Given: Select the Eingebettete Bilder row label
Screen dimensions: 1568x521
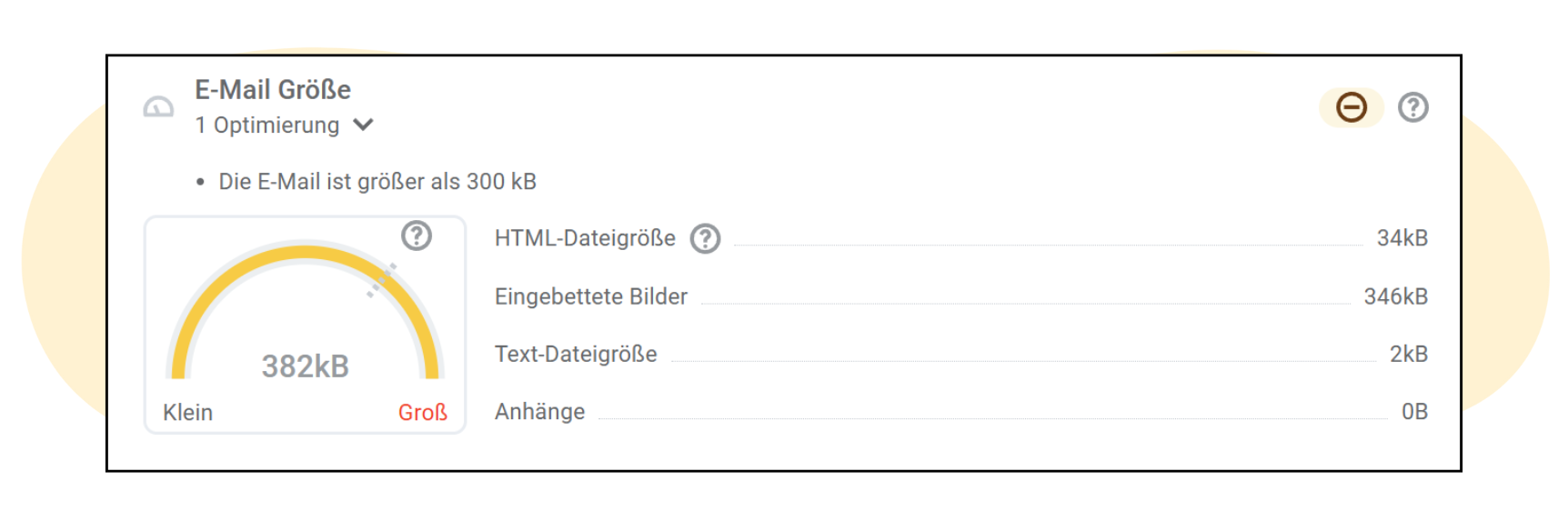Looking at the screenshot, I should pyautogui.click(x=590, y=296).
